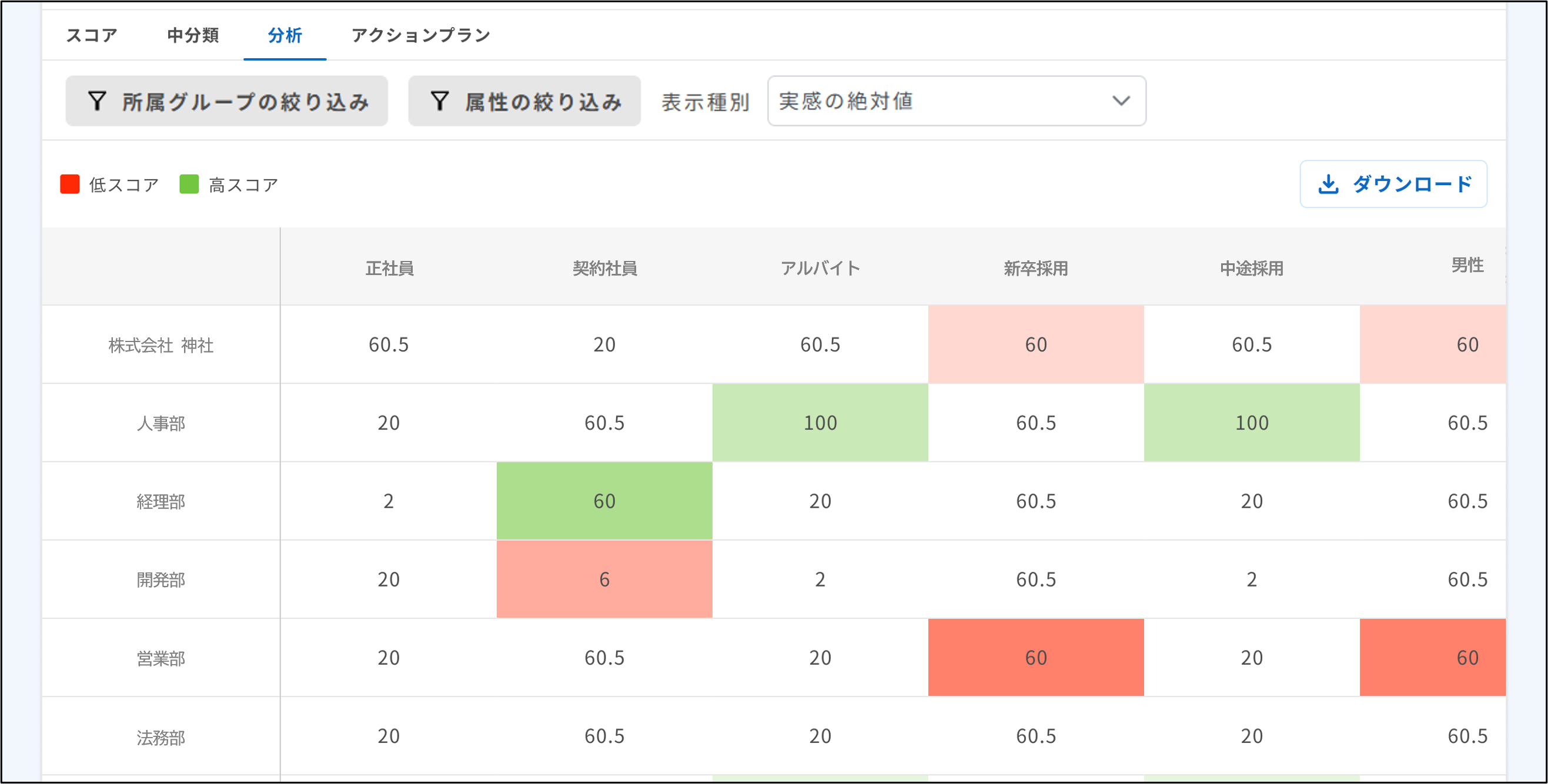Switch to the スコア tab
This screenshot has height=784, width=1548.
click(x=91, y=35)
